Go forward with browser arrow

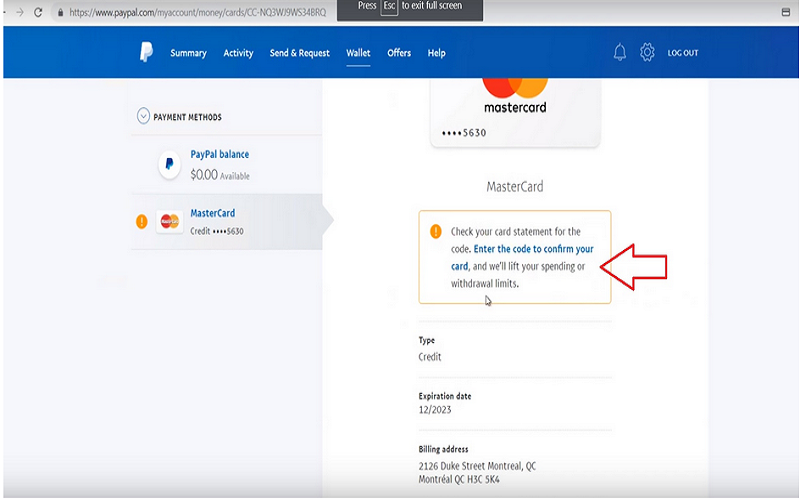(20, 12)
